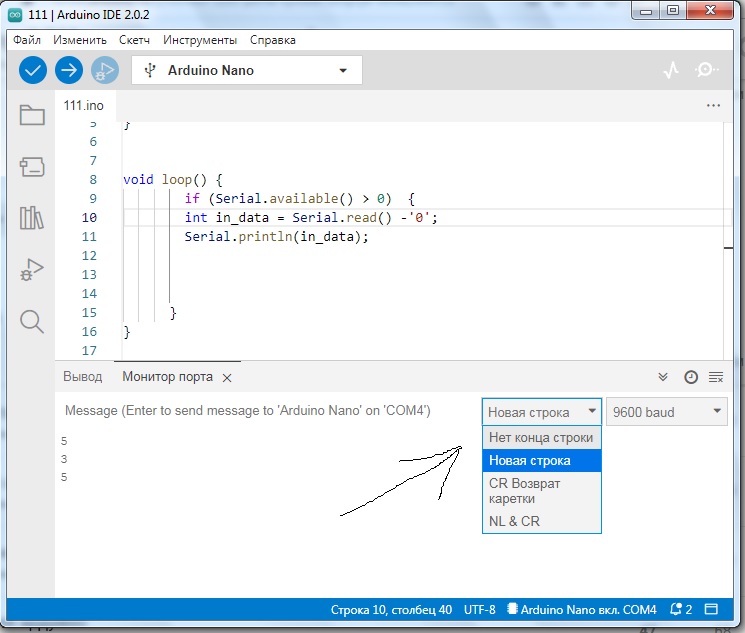The width and height of the screenshot is (745, 633).
Task: Clear the serial monitor output
Action: pyautogui.click(x=716, y=377)
